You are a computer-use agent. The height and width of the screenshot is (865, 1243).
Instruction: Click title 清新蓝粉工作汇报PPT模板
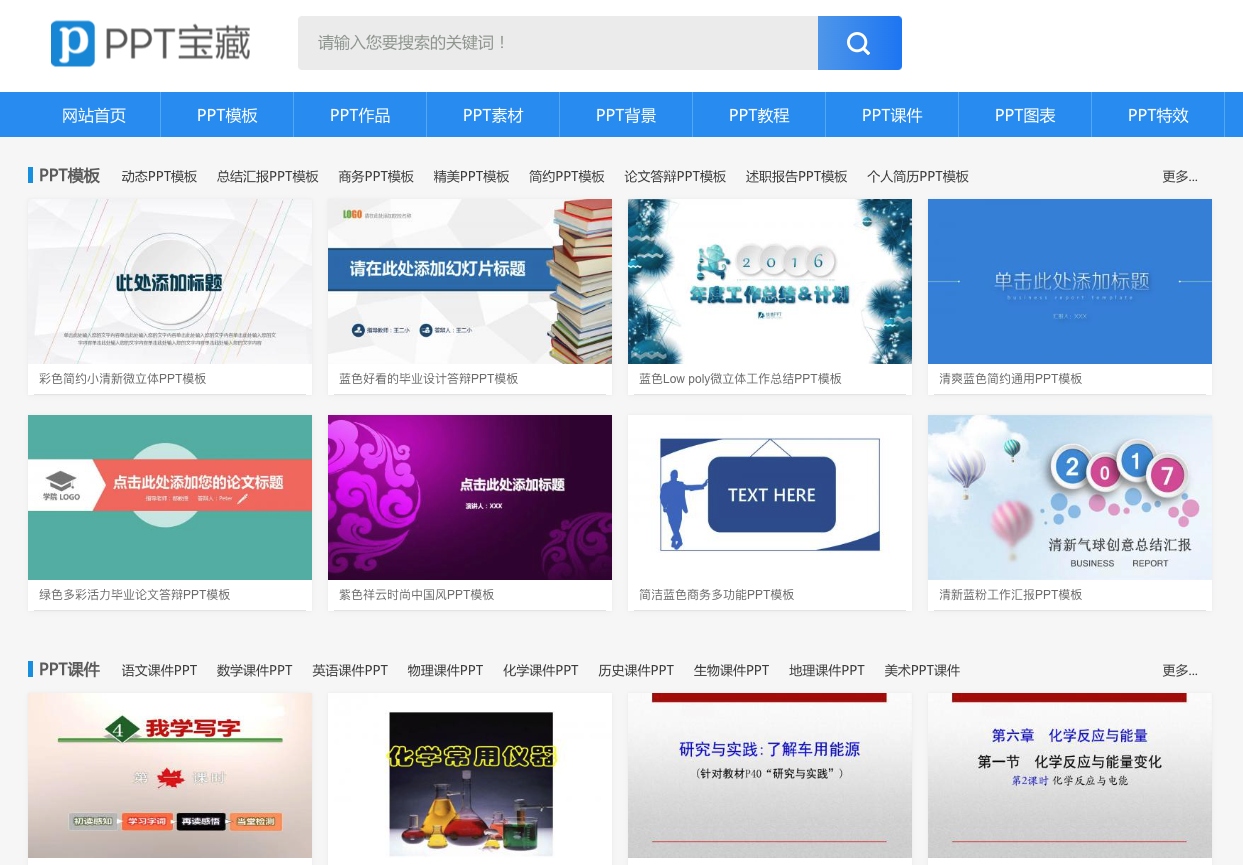[1010, 594]
